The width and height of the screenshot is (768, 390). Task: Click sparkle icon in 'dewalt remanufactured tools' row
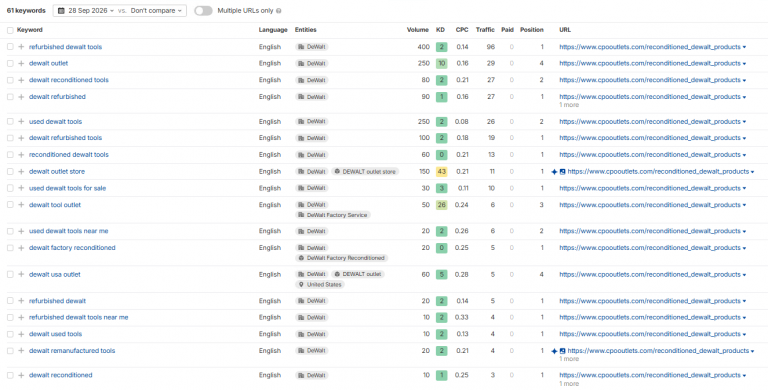[554, 351]
